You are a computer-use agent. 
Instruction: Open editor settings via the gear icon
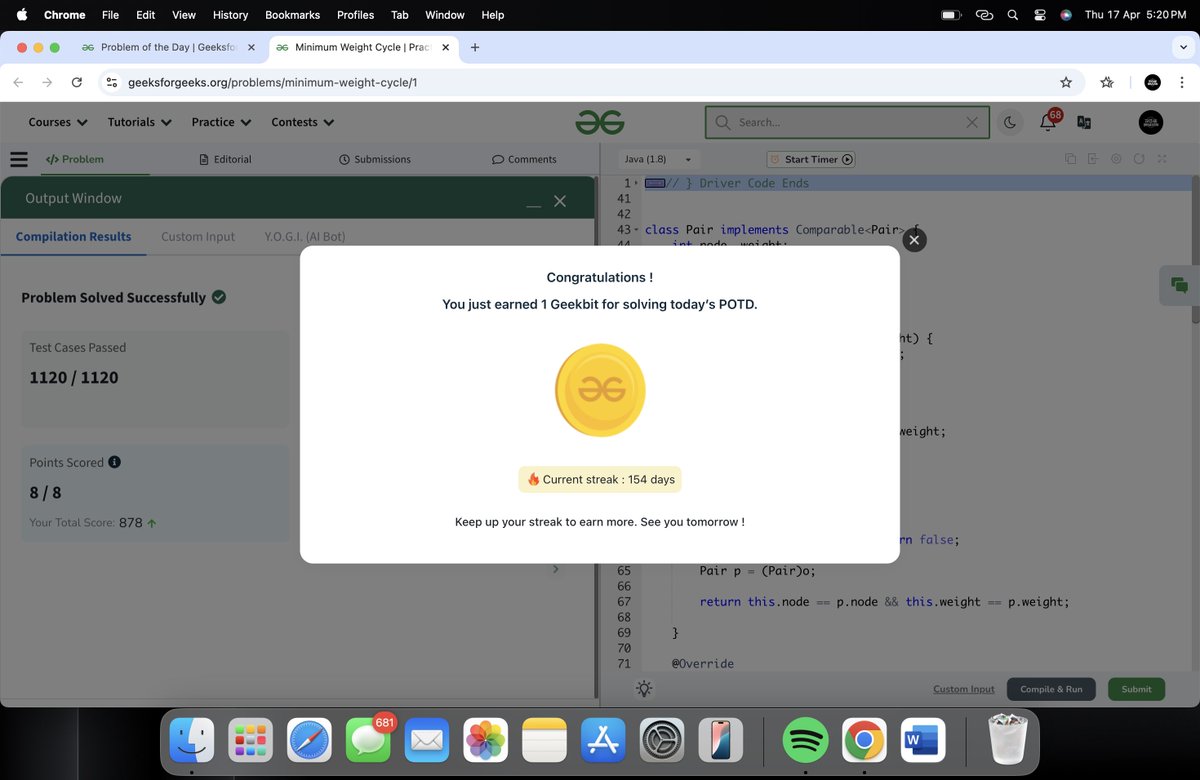pos(1116,159)
